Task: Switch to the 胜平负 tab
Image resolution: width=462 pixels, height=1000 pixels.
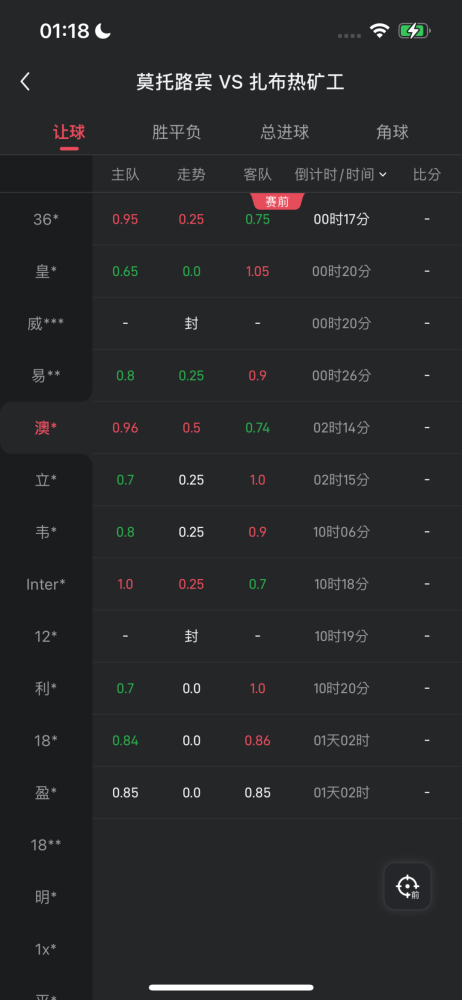Action: [177, 132]
